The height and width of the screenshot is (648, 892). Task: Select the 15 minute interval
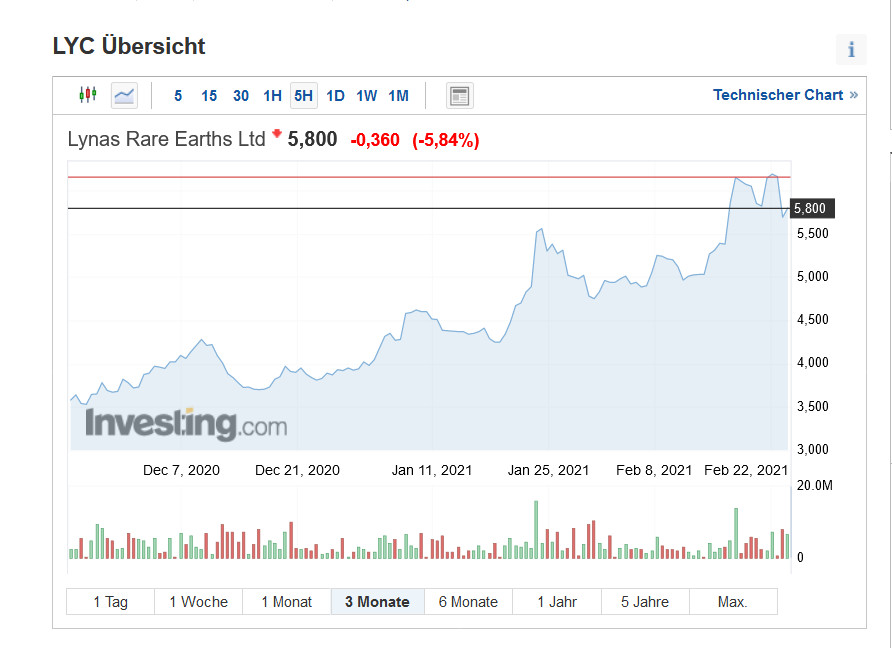tap(209, 96)
